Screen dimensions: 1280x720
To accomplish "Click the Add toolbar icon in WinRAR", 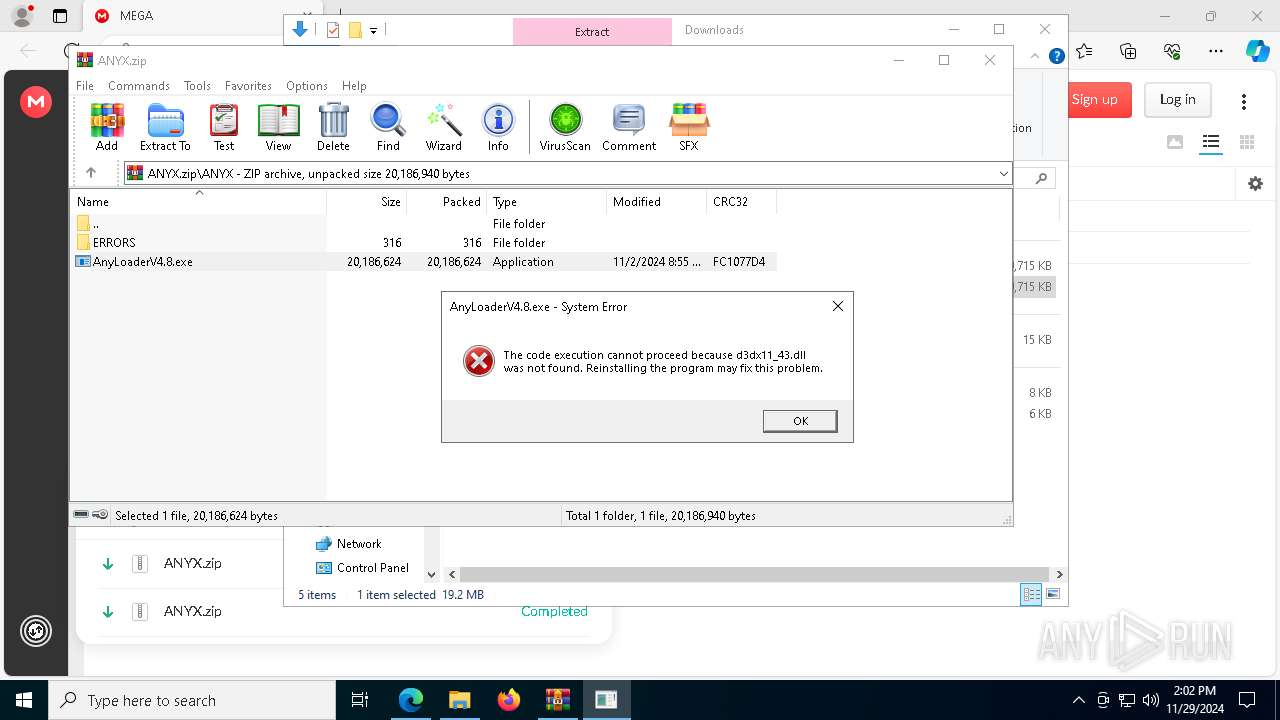I will tap(107, 127).
